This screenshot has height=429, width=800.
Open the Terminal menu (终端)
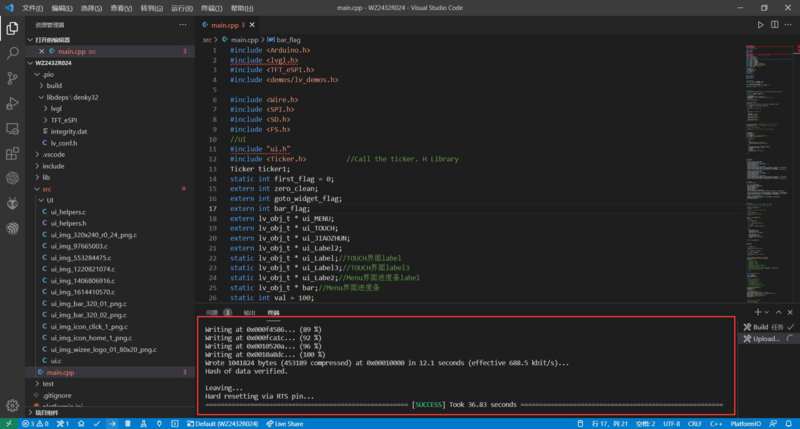[x=211, y=8]
